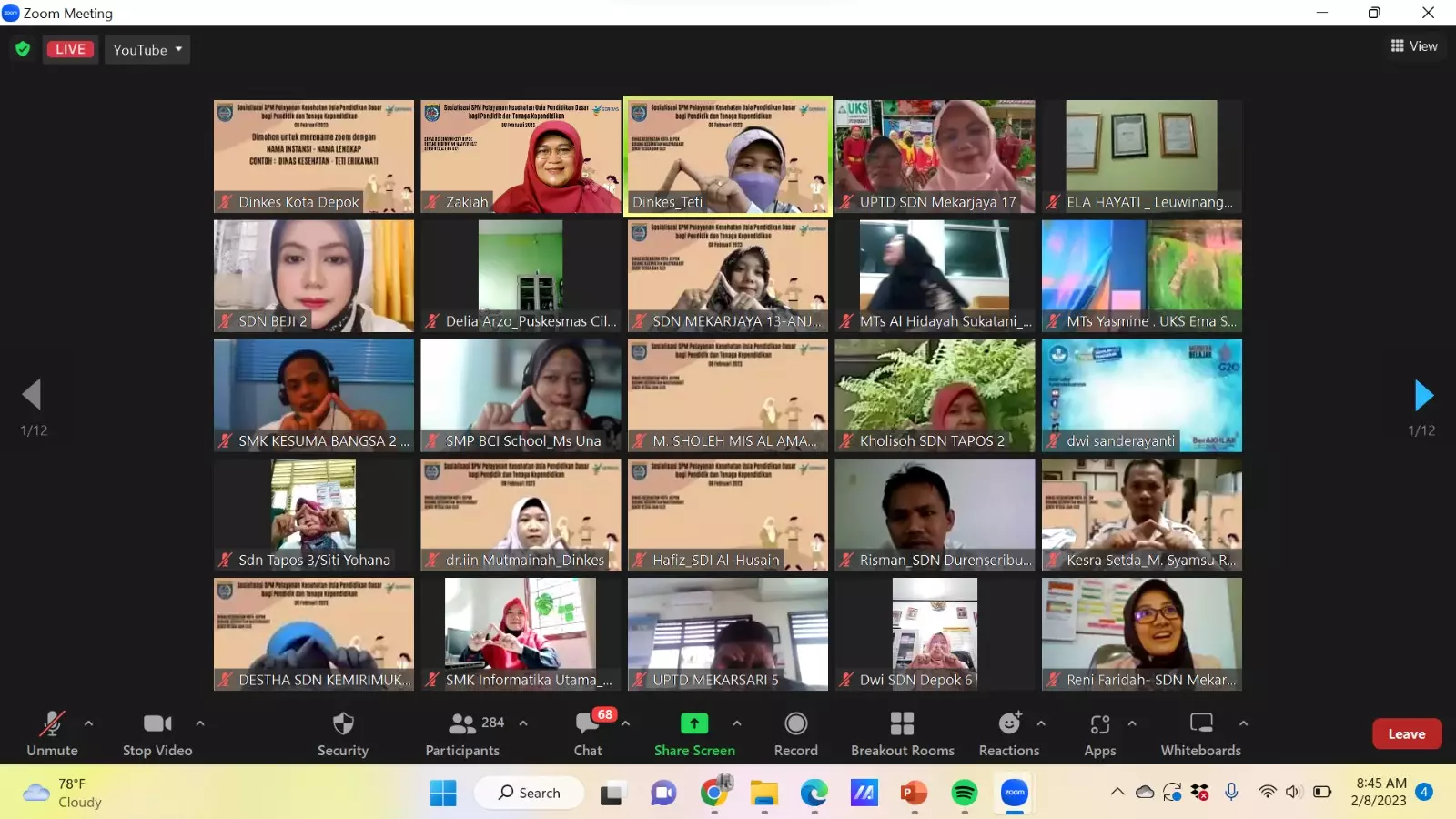Open the Whiteboards tool

[1200, 723]
